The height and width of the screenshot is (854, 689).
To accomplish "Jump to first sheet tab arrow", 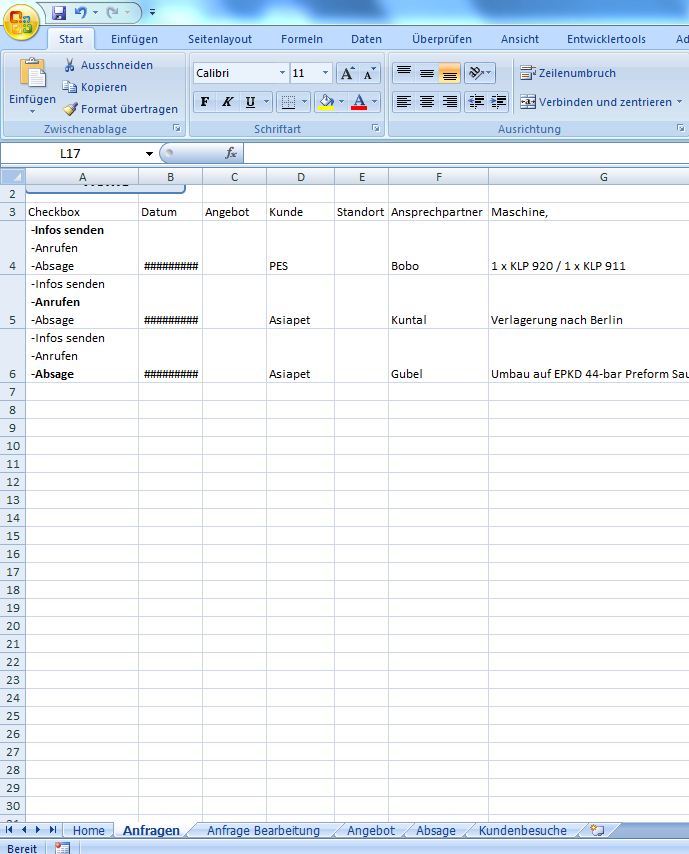I will [9, 830].
